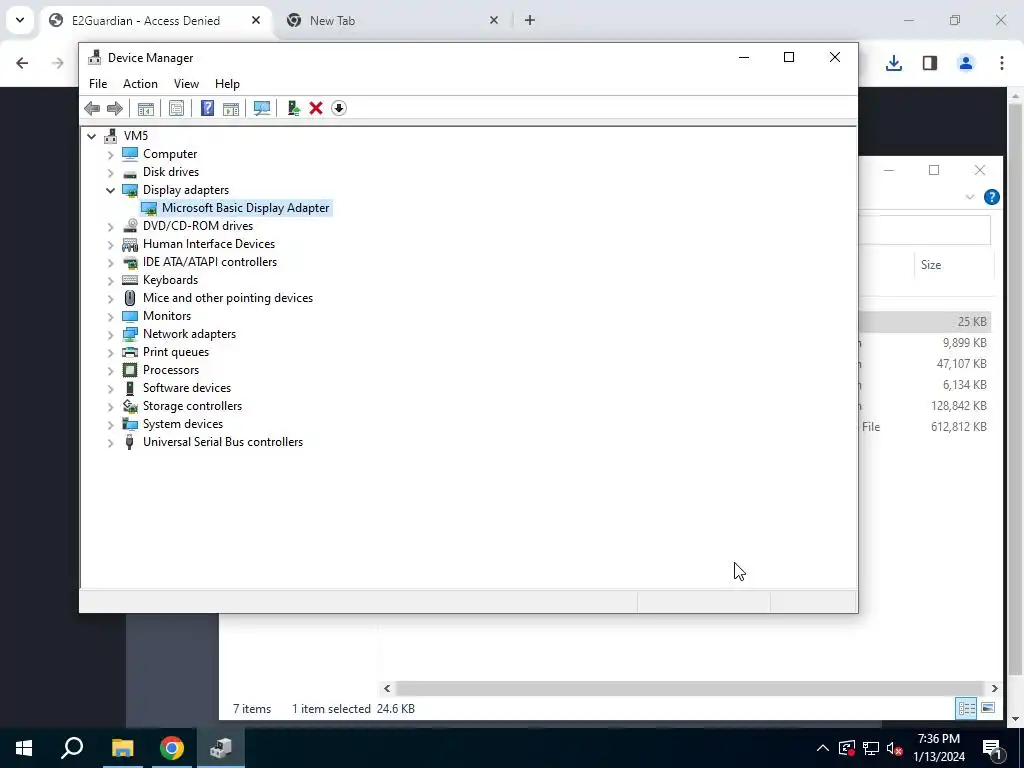Select Universal Serial Bus controllers icon
Screen dimensions: 1024x768
pyautogui.click(x=130, y=442)
